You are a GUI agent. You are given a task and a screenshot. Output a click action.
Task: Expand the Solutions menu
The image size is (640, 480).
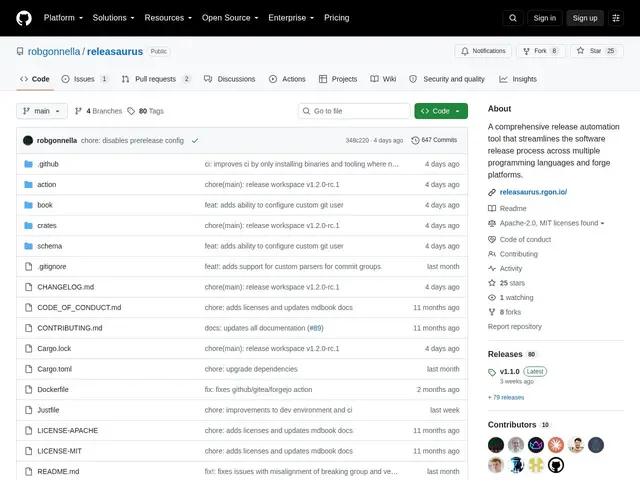point(113,18)
